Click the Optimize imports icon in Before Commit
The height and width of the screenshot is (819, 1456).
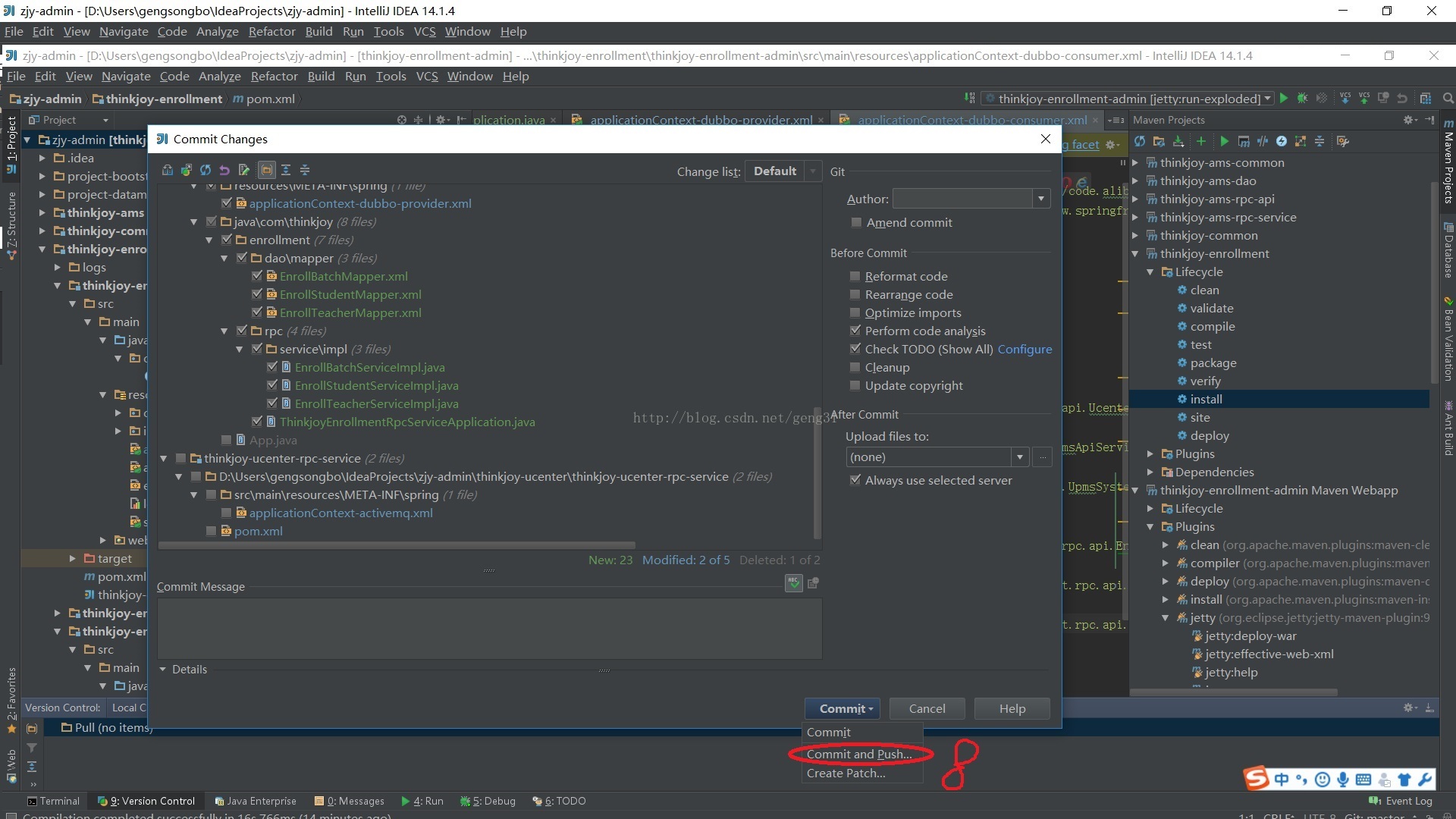(856, 313)
